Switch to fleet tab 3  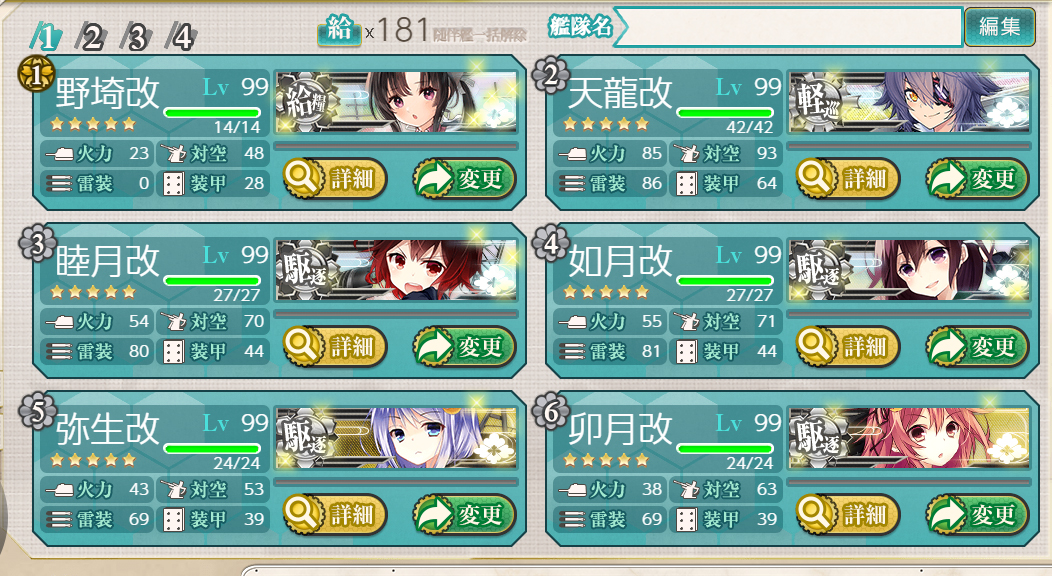136,36
